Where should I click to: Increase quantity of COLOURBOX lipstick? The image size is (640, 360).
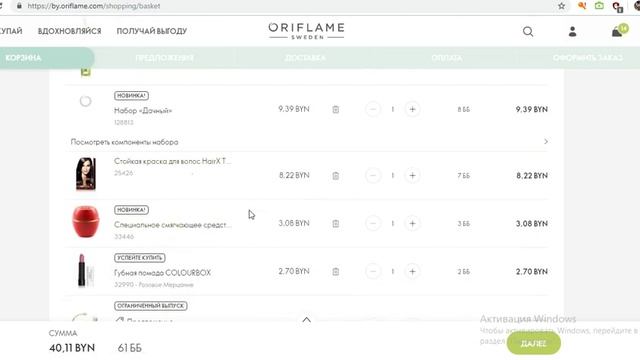pyautogui.click(x=412, y=271)
